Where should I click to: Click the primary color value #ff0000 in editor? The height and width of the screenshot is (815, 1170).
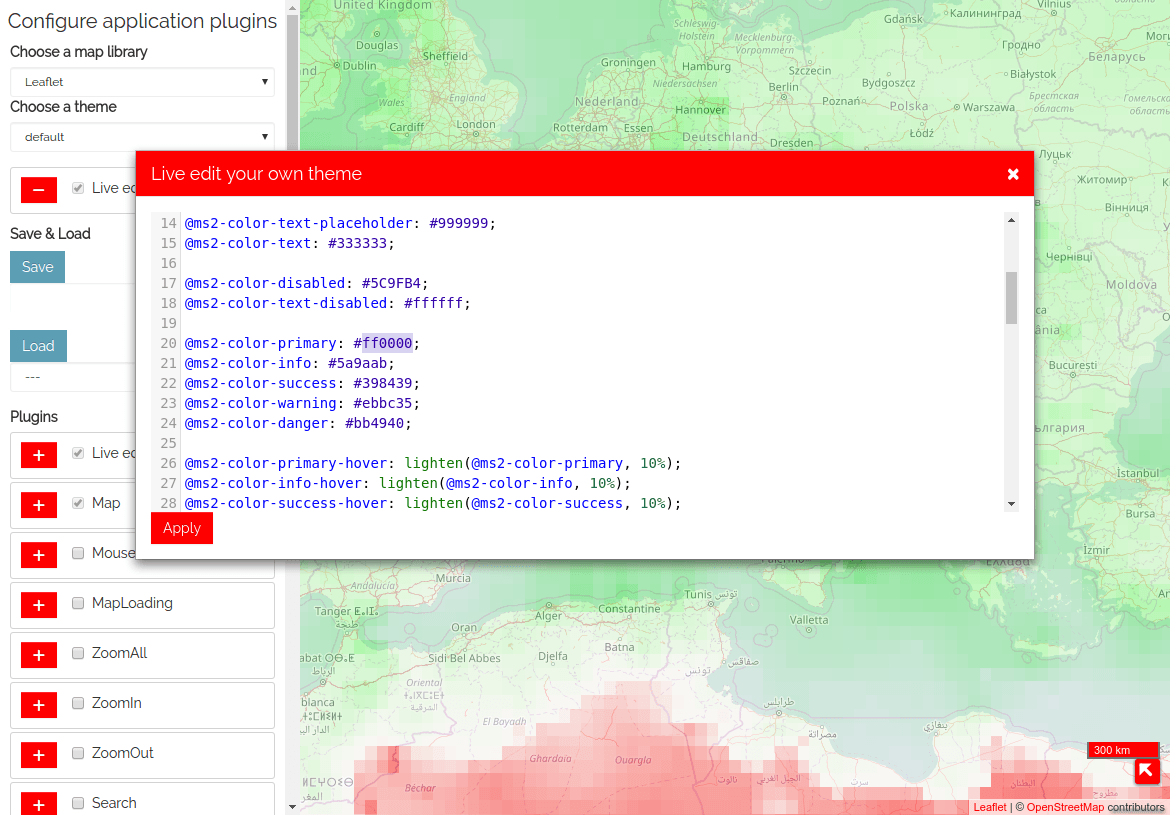click(x=387, y=343)
